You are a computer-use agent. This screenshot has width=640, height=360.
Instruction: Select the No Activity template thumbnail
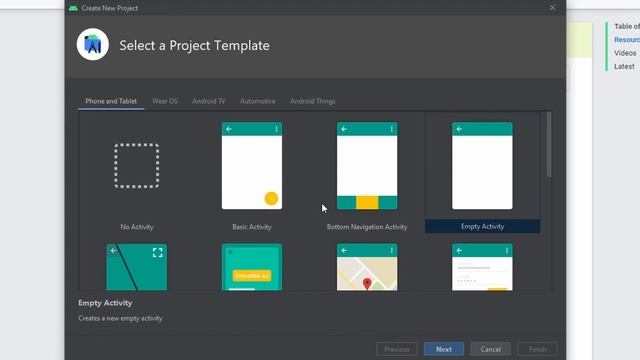click(x=137, y=166)
